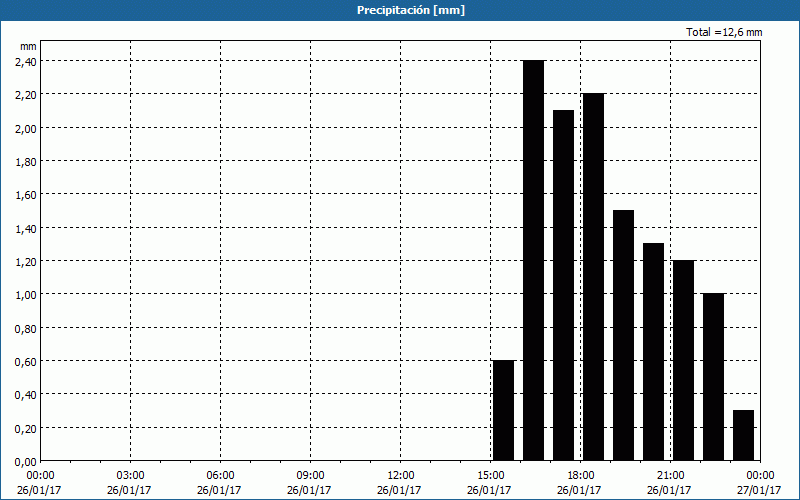The width and height of the screenshot is (800, 500).
Task: Select the 2,10 mm bar before 18:00
Action: coord(564,285)
